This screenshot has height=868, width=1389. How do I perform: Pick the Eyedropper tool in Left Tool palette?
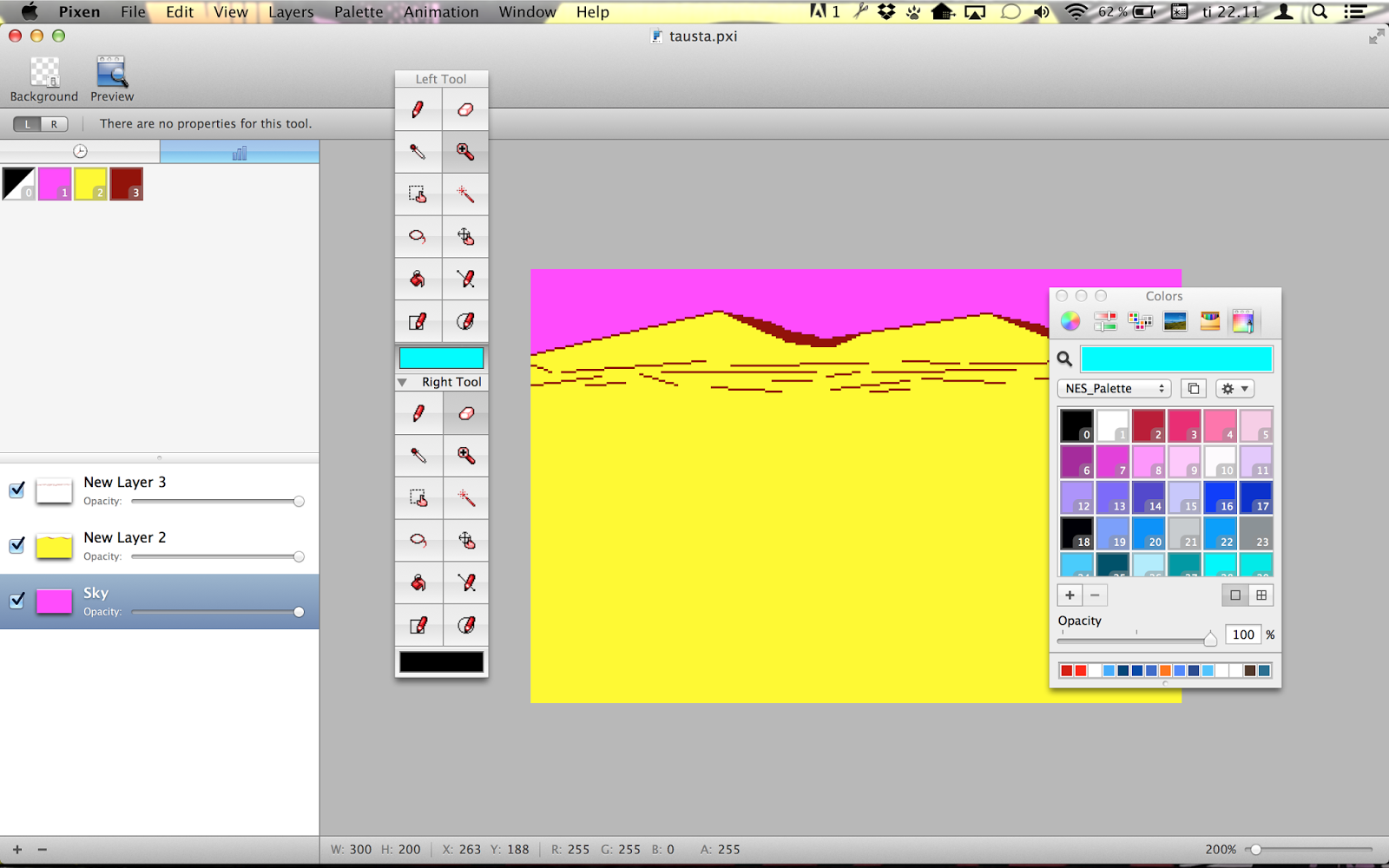(418, 152)
